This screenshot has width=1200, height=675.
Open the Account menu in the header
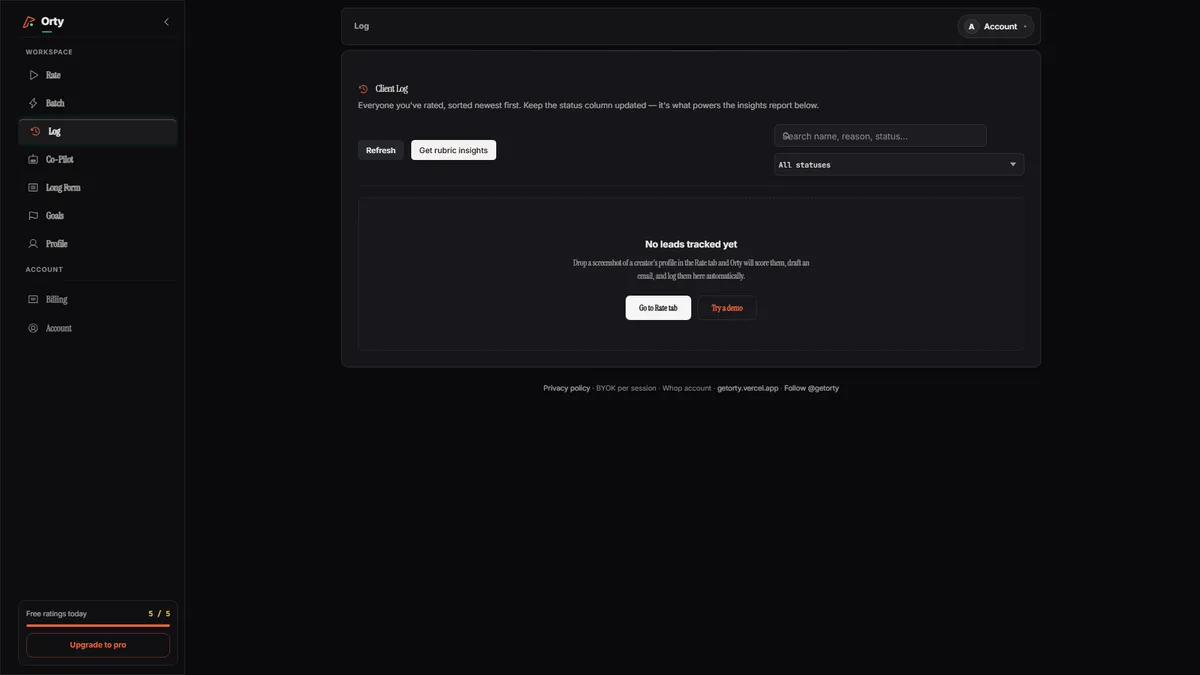click(x=996, y=27)
